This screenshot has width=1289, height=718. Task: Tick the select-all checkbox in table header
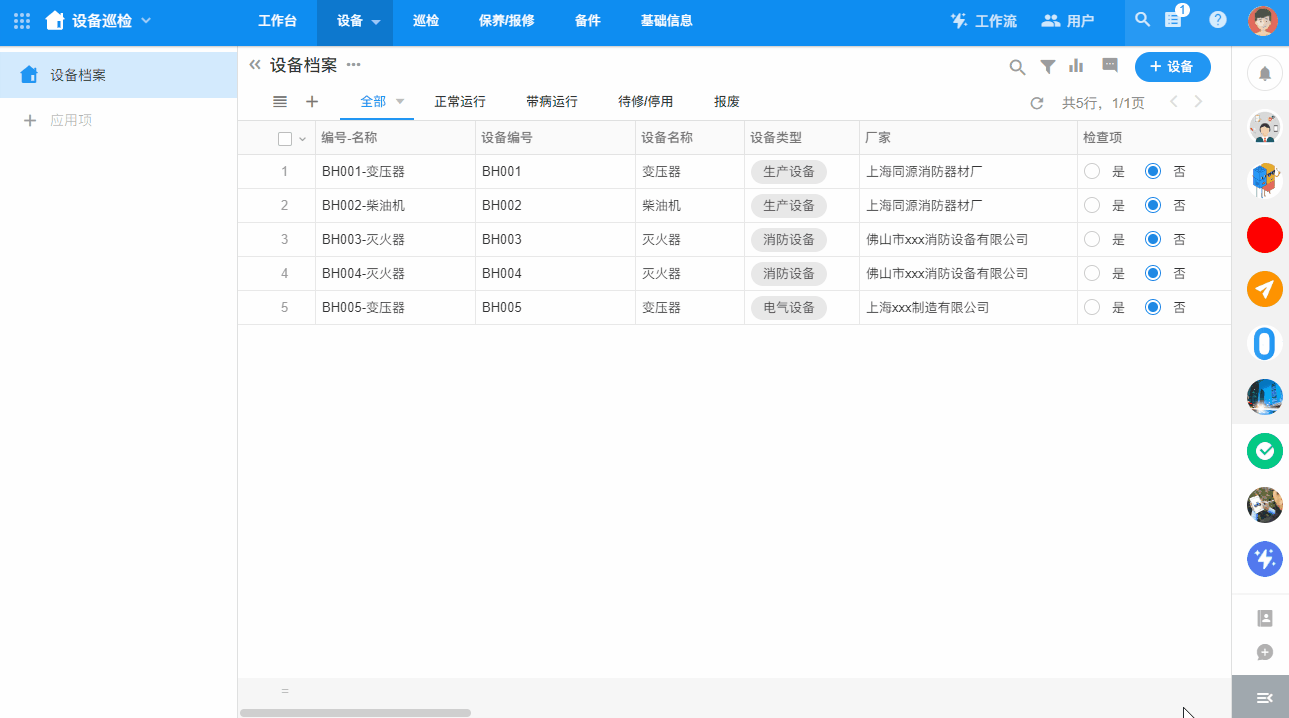[285, 139]
